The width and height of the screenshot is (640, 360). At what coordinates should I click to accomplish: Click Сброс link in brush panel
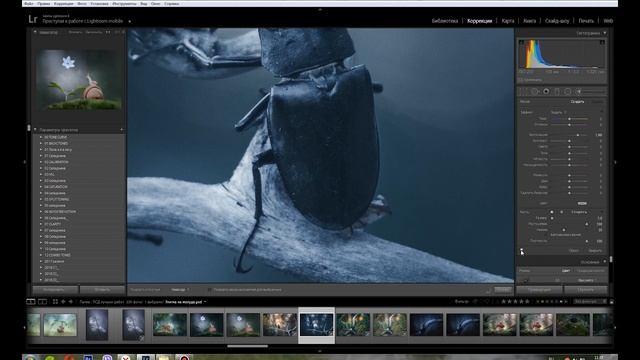[573, 251]
